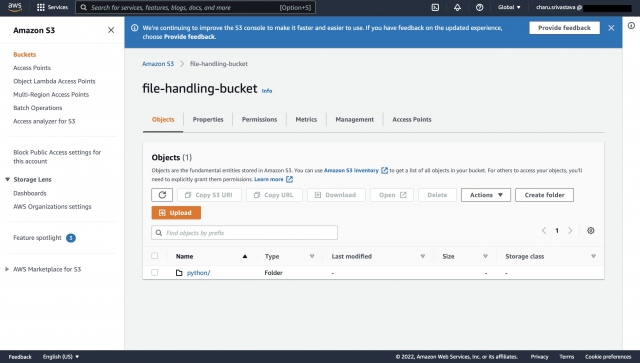Image resolution: width=640 pixels, height=363 pixels.
Task: Open the info panel icon at far right
Action: coord(631,26)
